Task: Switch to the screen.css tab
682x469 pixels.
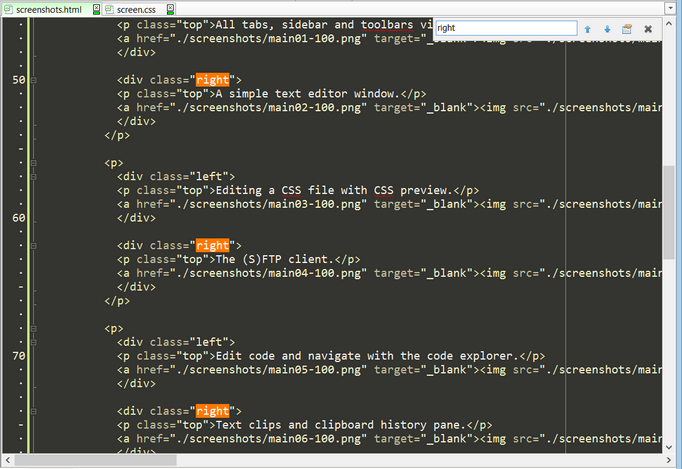Action: (x=136, y=10)
